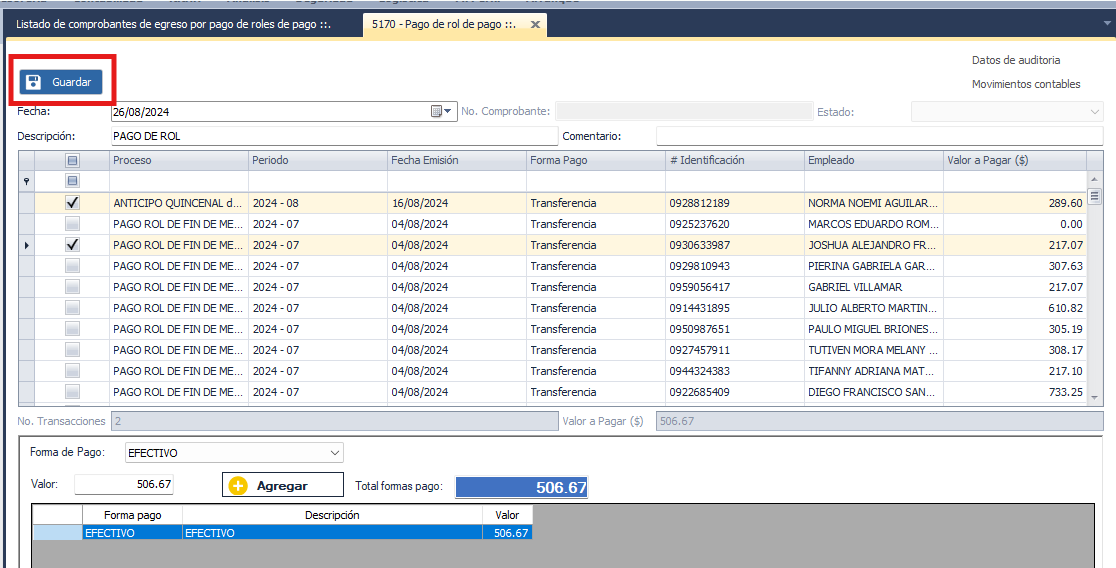1116x568 pixels.
Task: Open Movimientos contables link
Action: tap(1025, 84)
